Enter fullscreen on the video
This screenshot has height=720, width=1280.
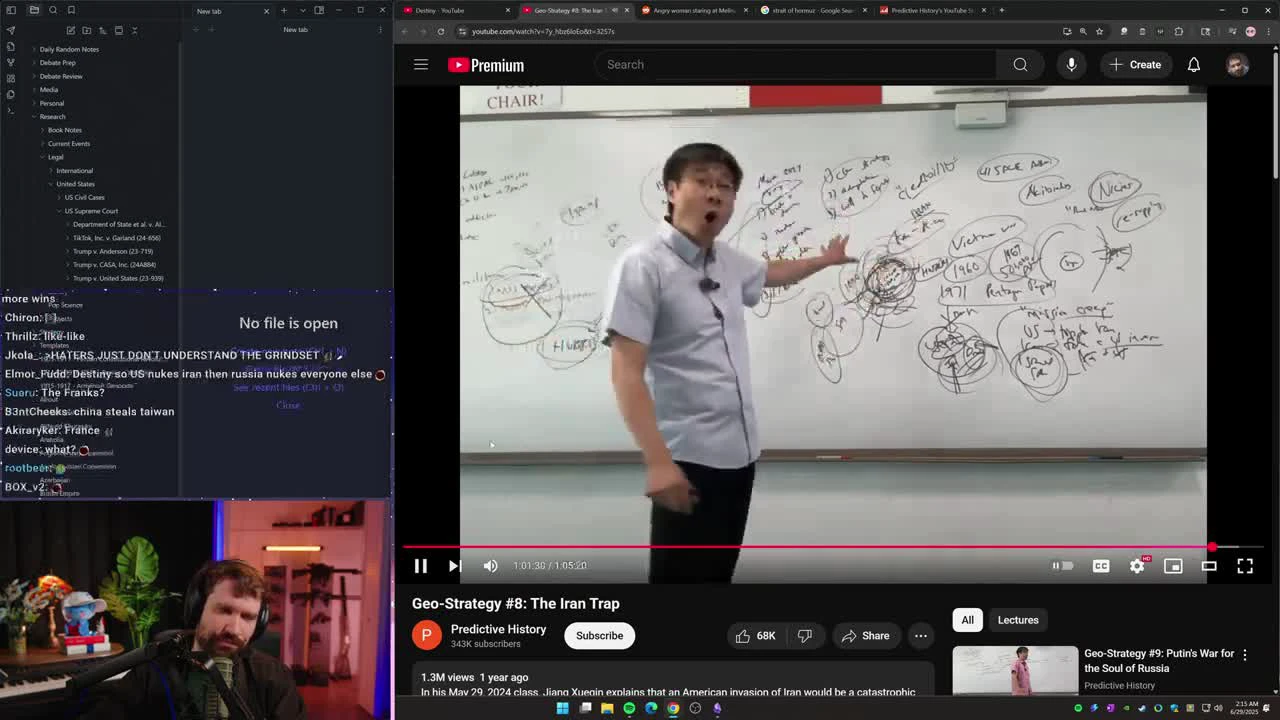[1245, 566]
